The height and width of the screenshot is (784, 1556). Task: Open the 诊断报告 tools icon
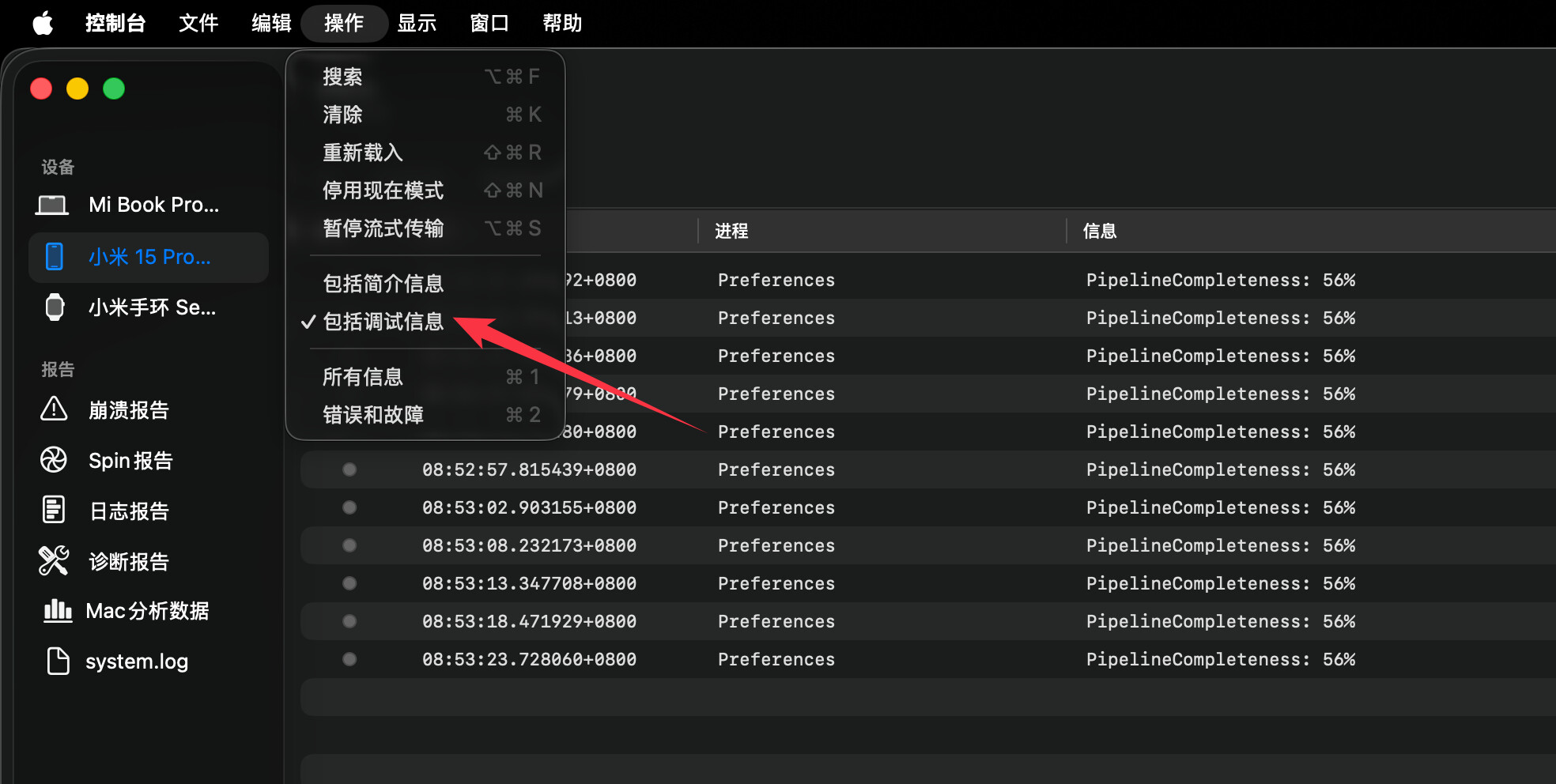tap(54, 560)
